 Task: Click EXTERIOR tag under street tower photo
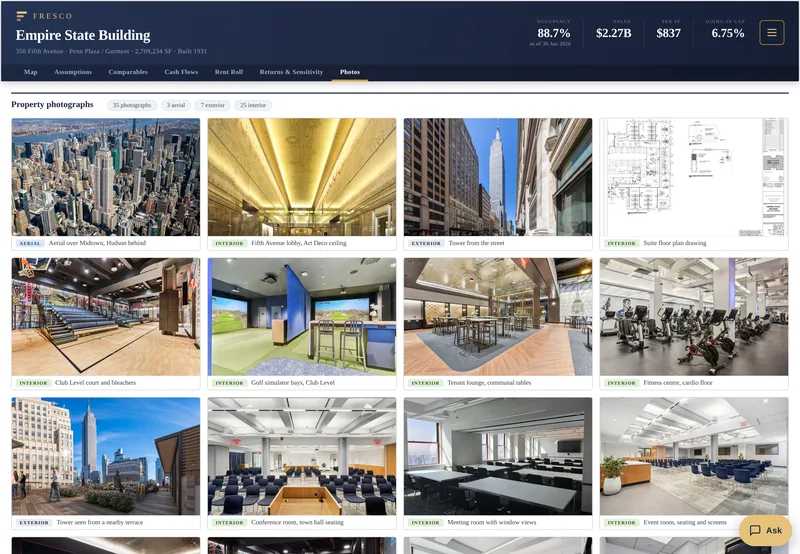[x=426, y=243]
